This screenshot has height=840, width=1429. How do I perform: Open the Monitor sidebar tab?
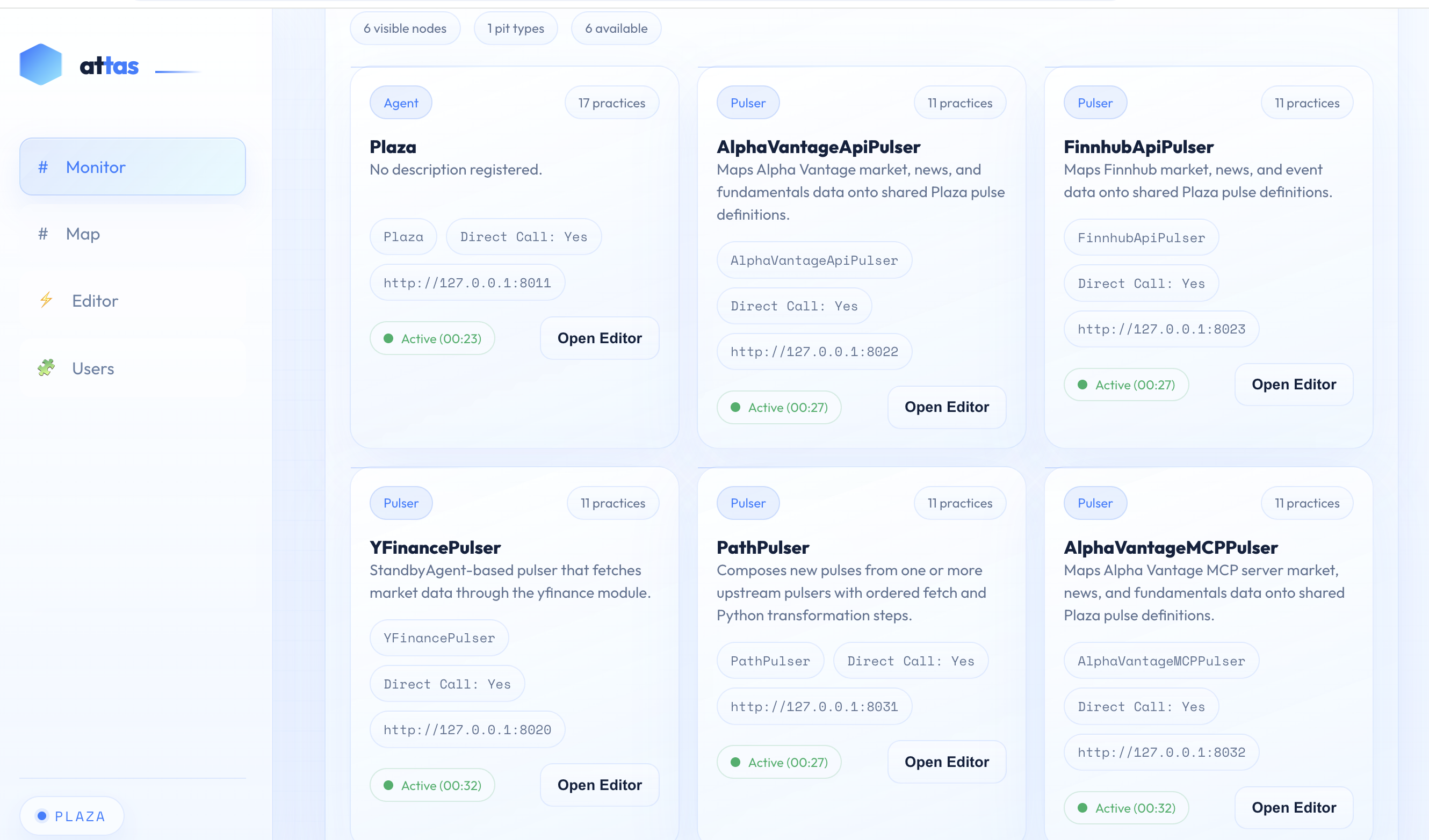pyautogui.click(x=132, y=167)
